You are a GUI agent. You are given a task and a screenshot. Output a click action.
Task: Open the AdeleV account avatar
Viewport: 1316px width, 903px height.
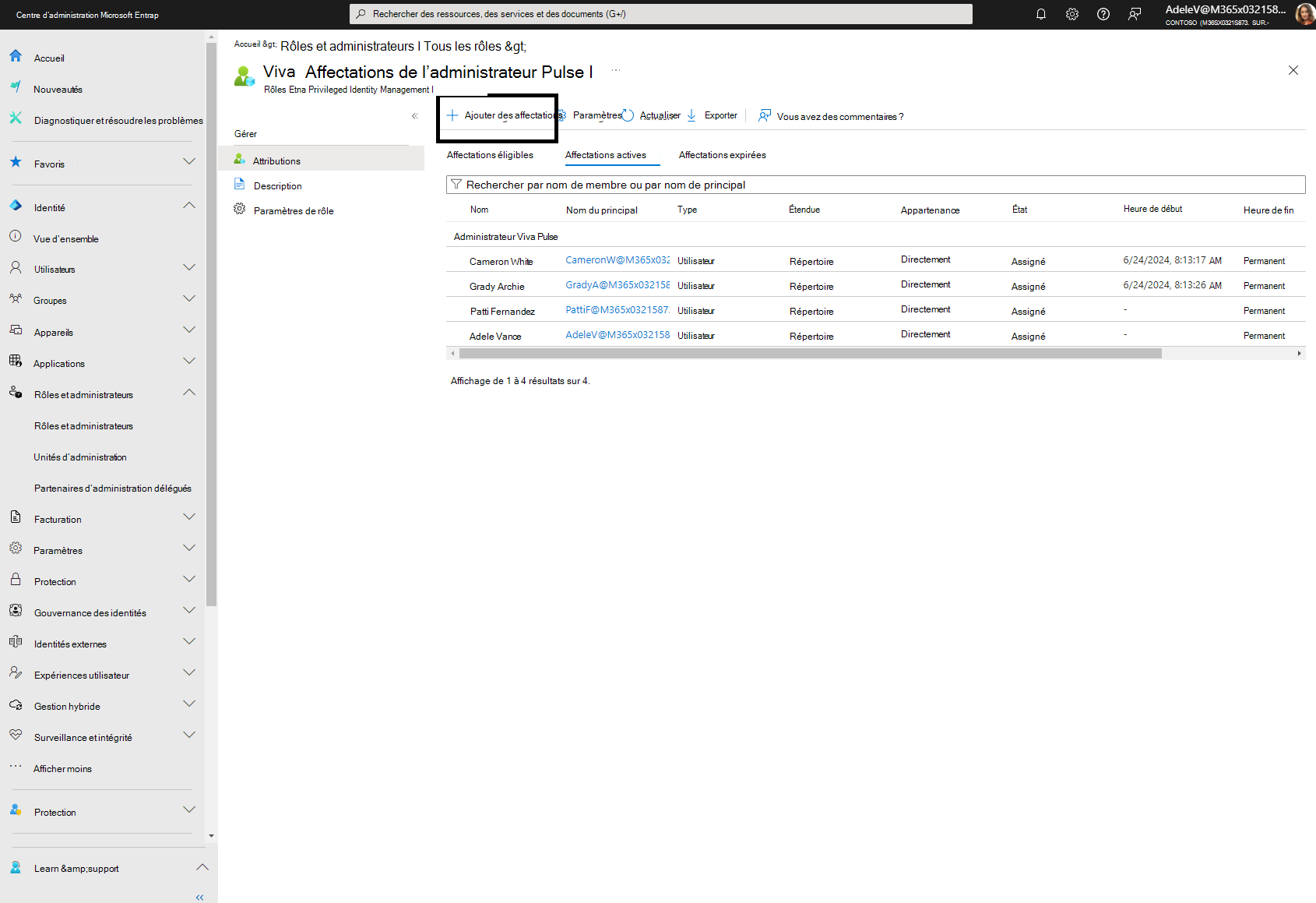[x=1304, y=14]
